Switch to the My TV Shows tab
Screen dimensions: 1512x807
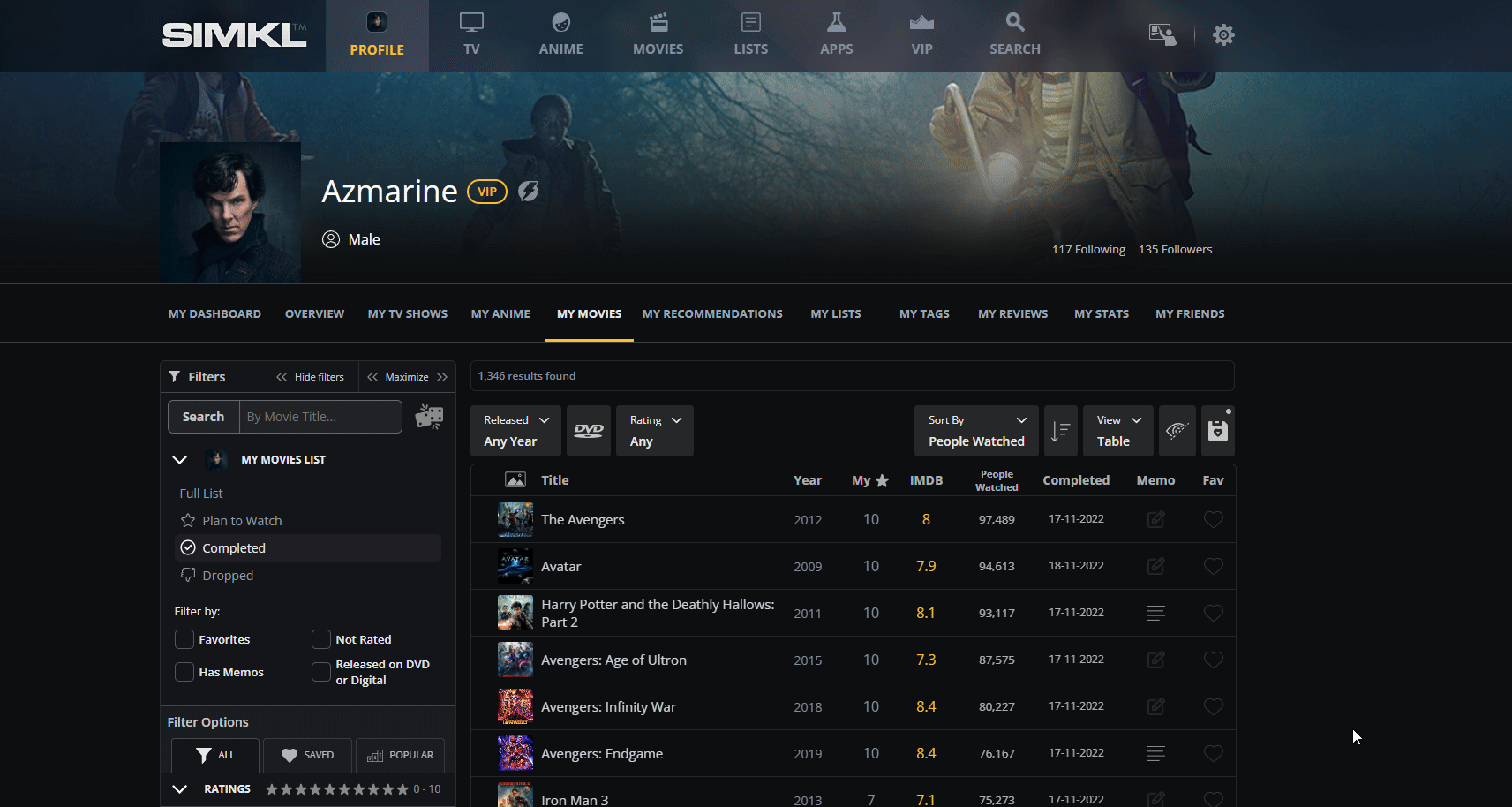407,314
